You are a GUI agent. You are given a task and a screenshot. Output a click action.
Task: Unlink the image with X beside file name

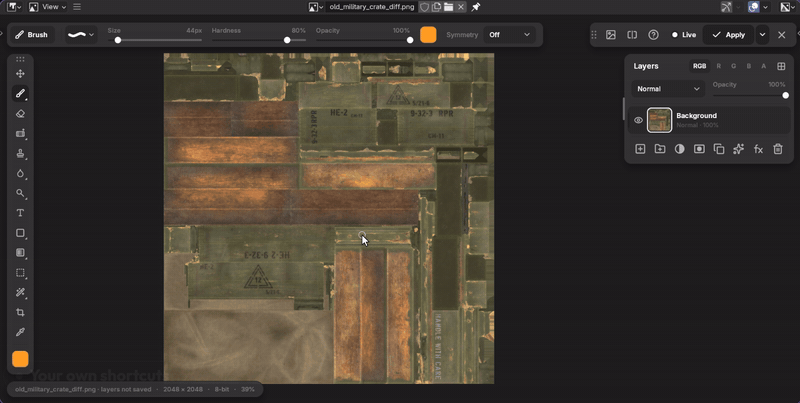pyautogui.click(x=461, y=7)
